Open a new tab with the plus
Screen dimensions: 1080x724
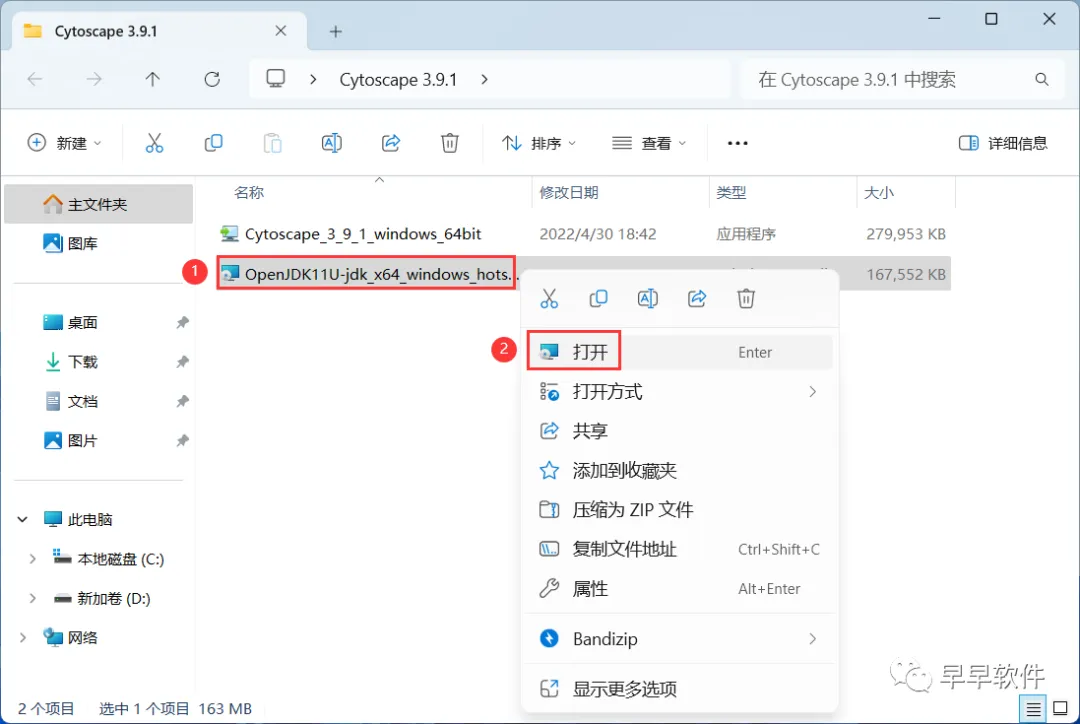(335, 31)
